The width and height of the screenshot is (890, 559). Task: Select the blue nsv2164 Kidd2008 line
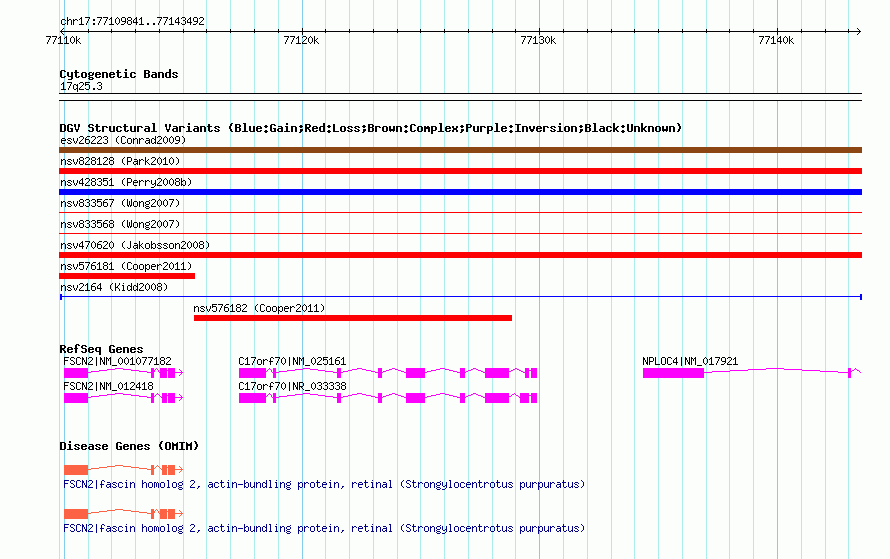pyautogui.click(x=460, y=297)
